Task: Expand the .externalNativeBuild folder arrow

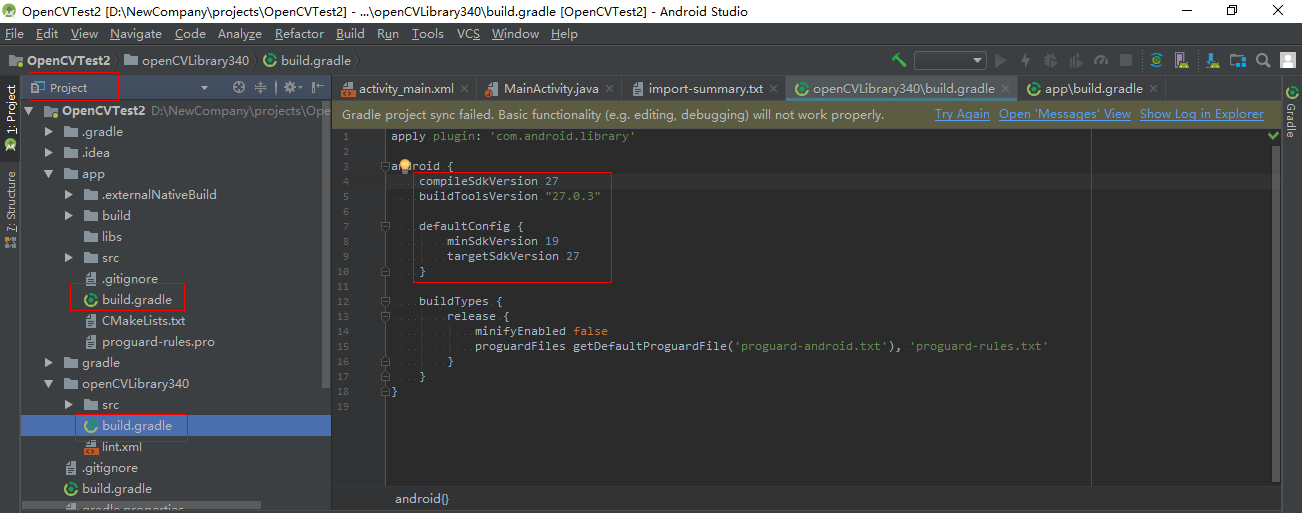Action: coord(69,195)
